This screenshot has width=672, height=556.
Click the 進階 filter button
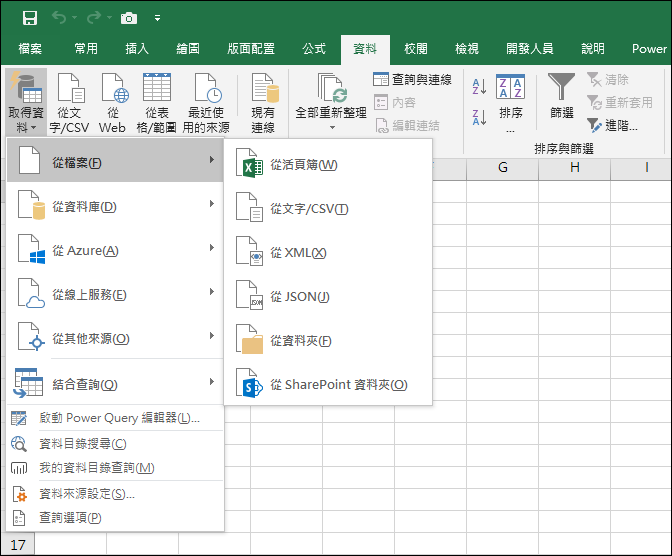(x=612, y=126)
